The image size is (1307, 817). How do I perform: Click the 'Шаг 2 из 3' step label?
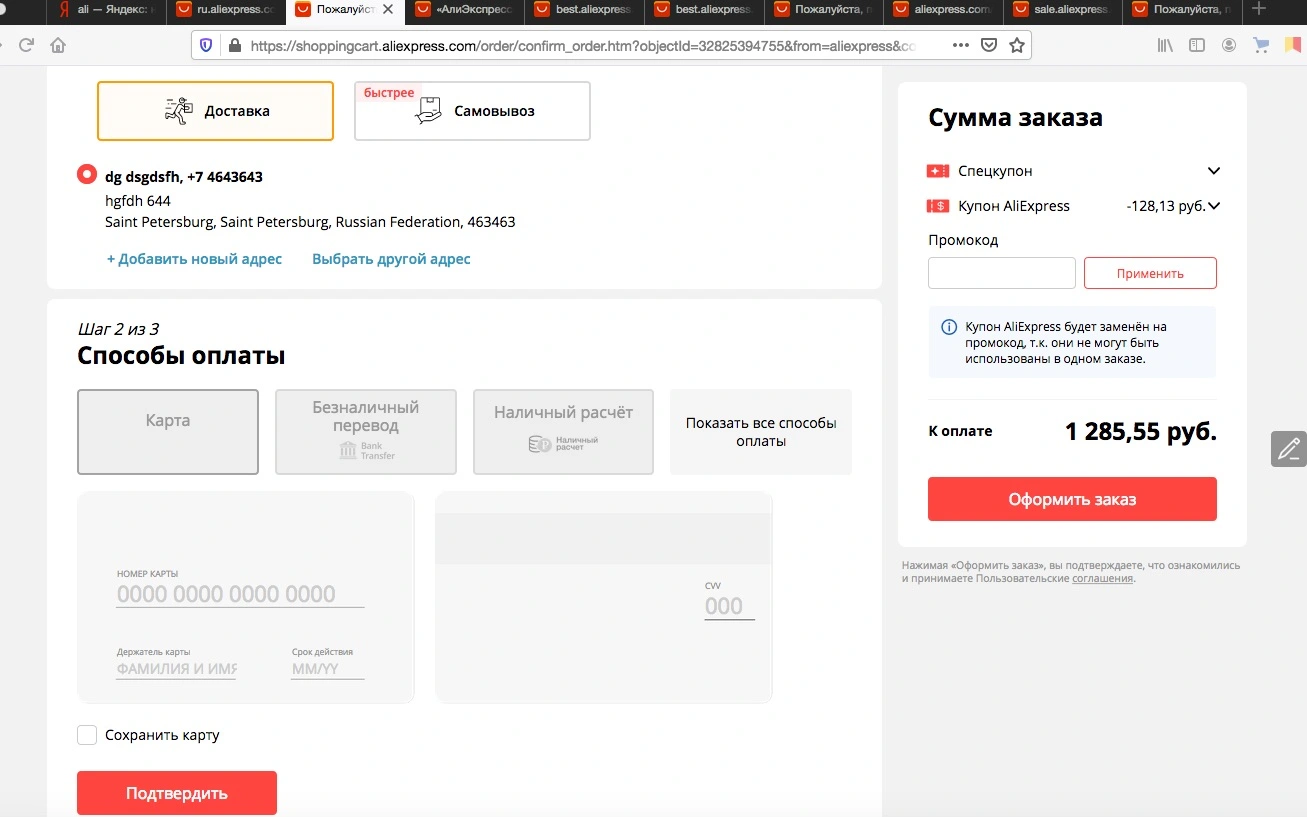click(118, 328)
